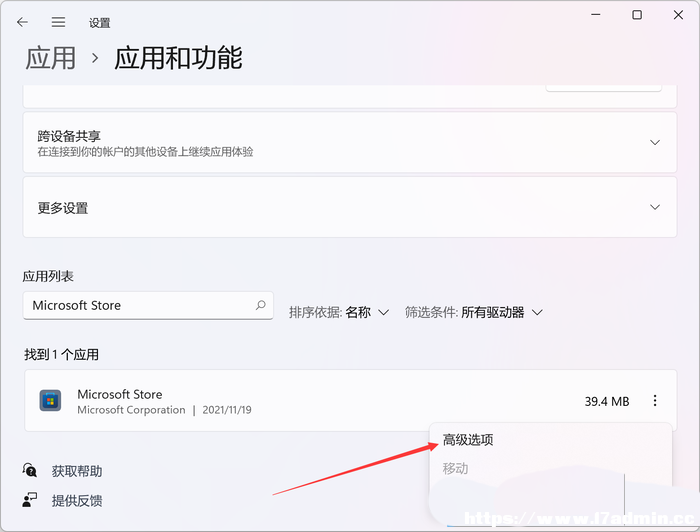The width and height of the screenshot is (700, 532).
Task: Go back with the back arrow
Action: click(x=22, y=22)
